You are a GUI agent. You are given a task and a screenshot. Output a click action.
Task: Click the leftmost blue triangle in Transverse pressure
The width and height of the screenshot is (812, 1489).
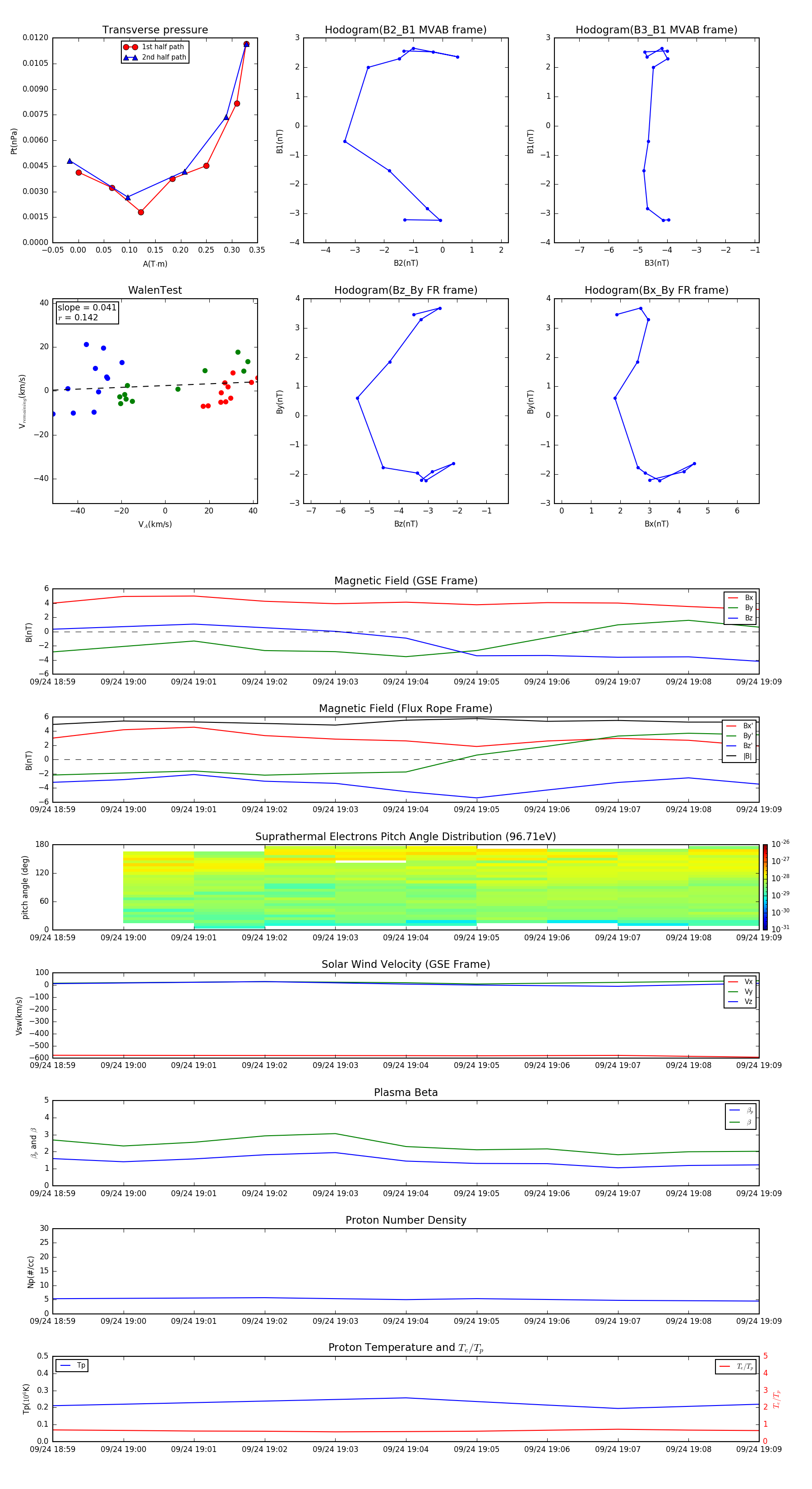click(x=69, y=161)
